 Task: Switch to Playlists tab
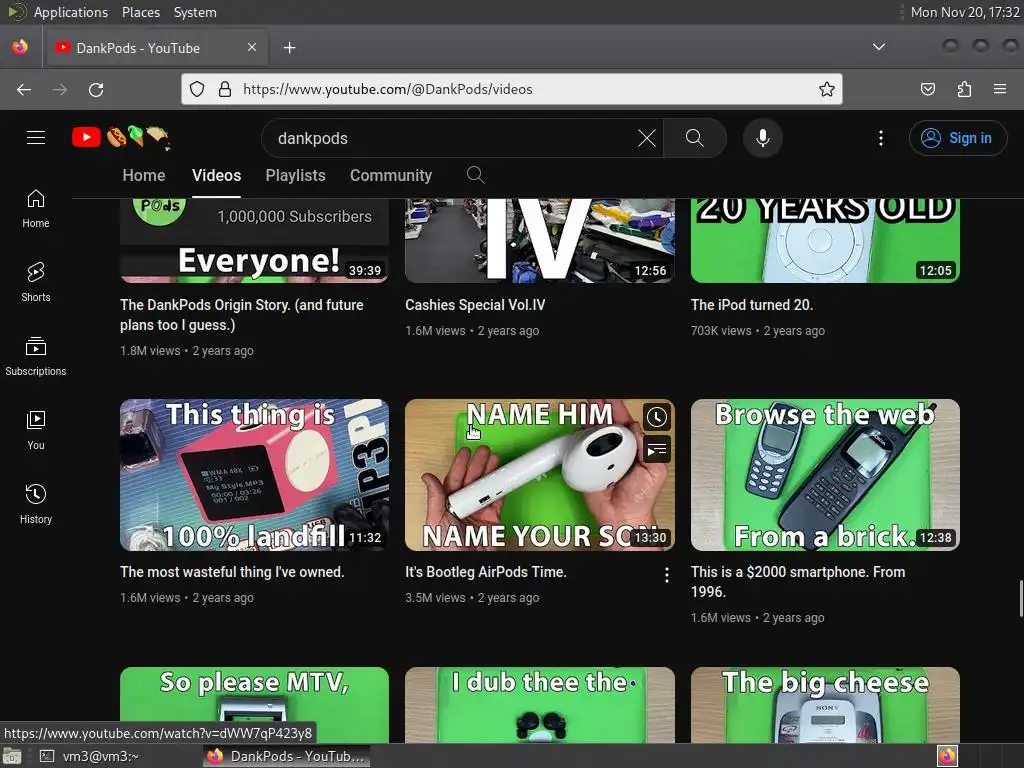coord(295,175)
